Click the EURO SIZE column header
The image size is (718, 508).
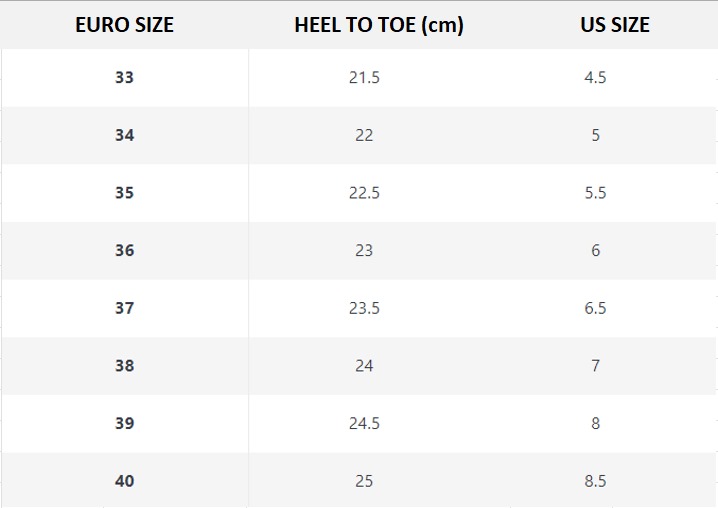124,25
